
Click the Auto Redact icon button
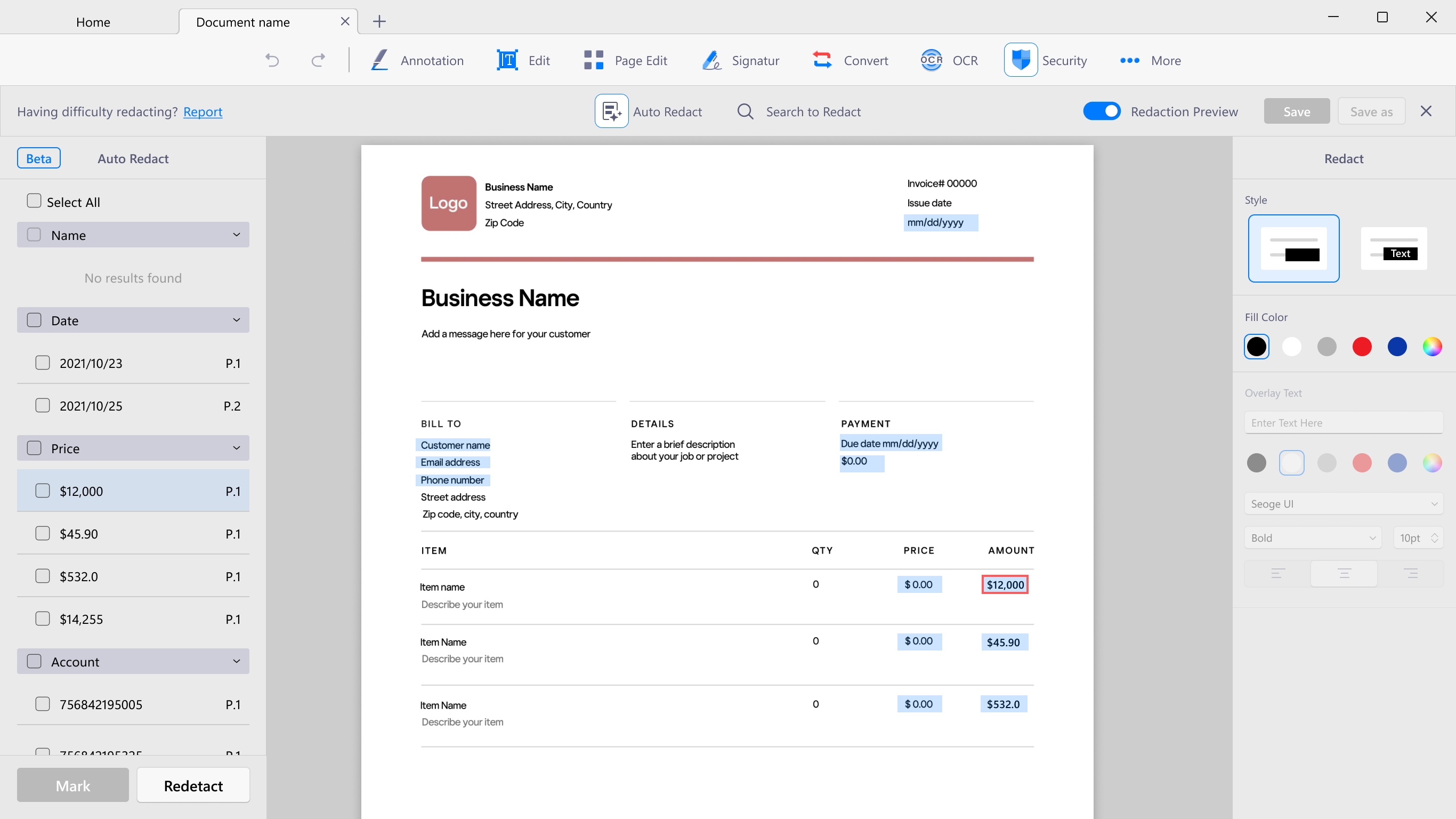[x=612, y=111]
